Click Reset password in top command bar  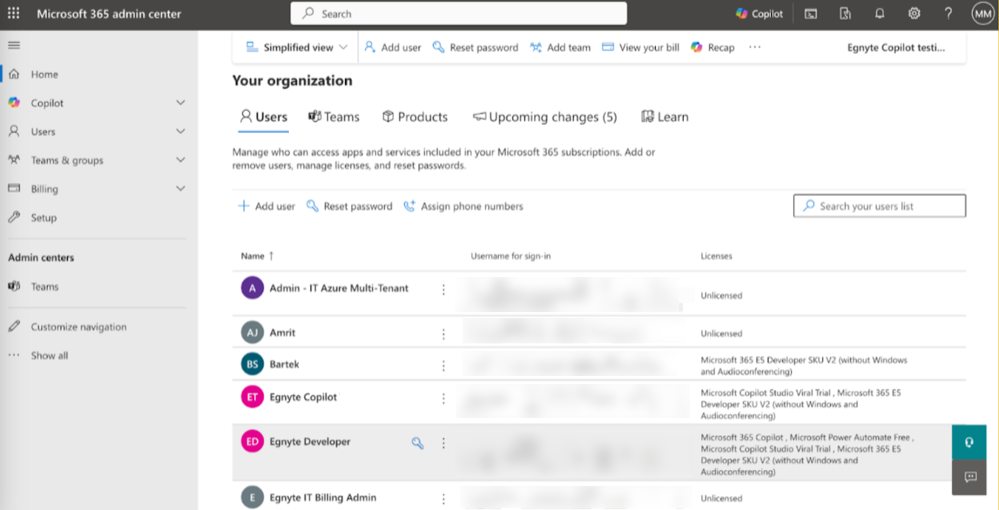click(x=475, y=47)
